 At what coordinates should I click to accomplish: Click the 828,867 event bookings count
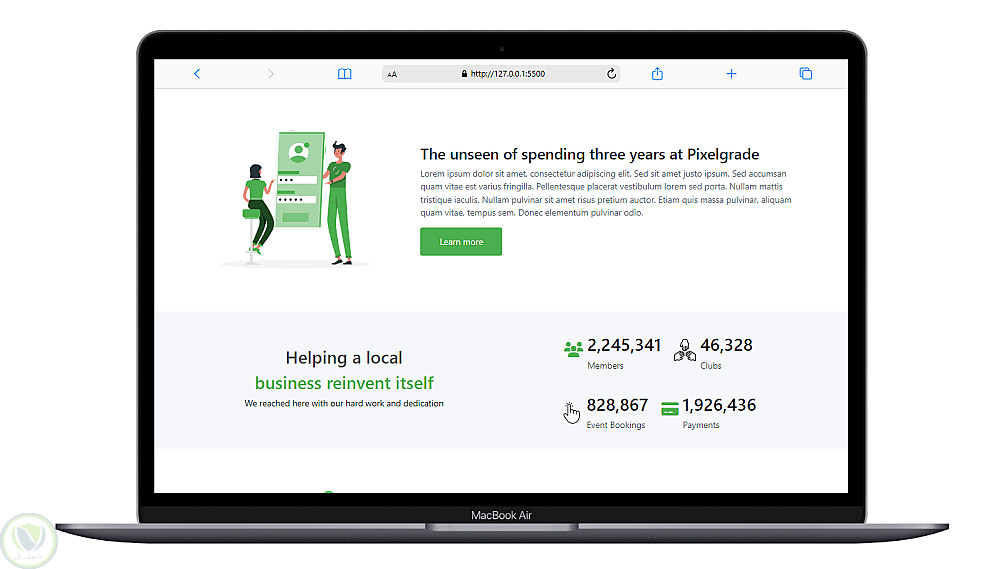tap(617, 405)
